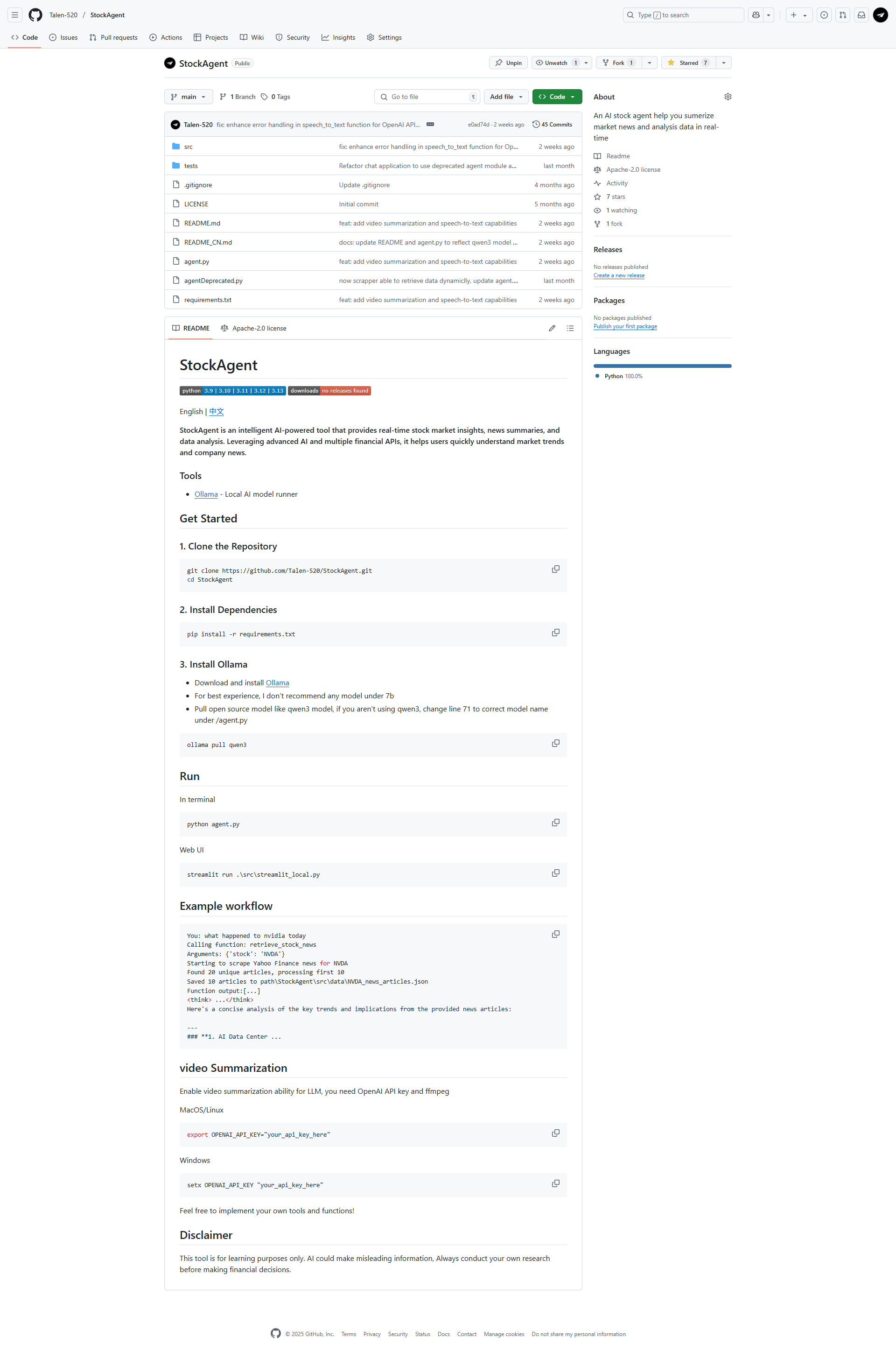Screen dimensions: 896x1358
Task: Copy the ollama pull qwen3 command
Action: 555,743
